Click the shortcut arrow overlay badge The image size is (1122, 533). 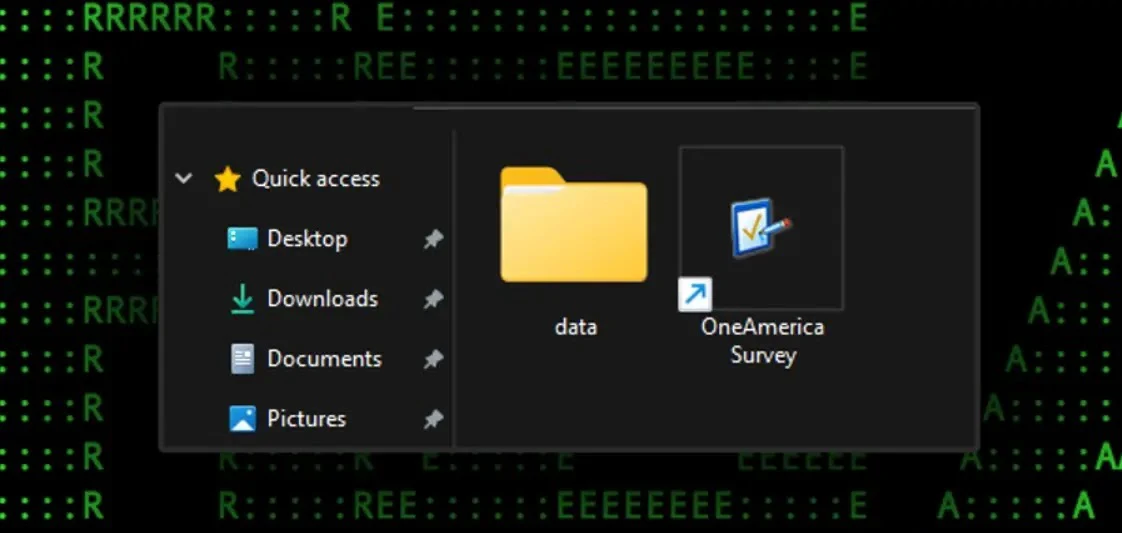click(695, 294)
